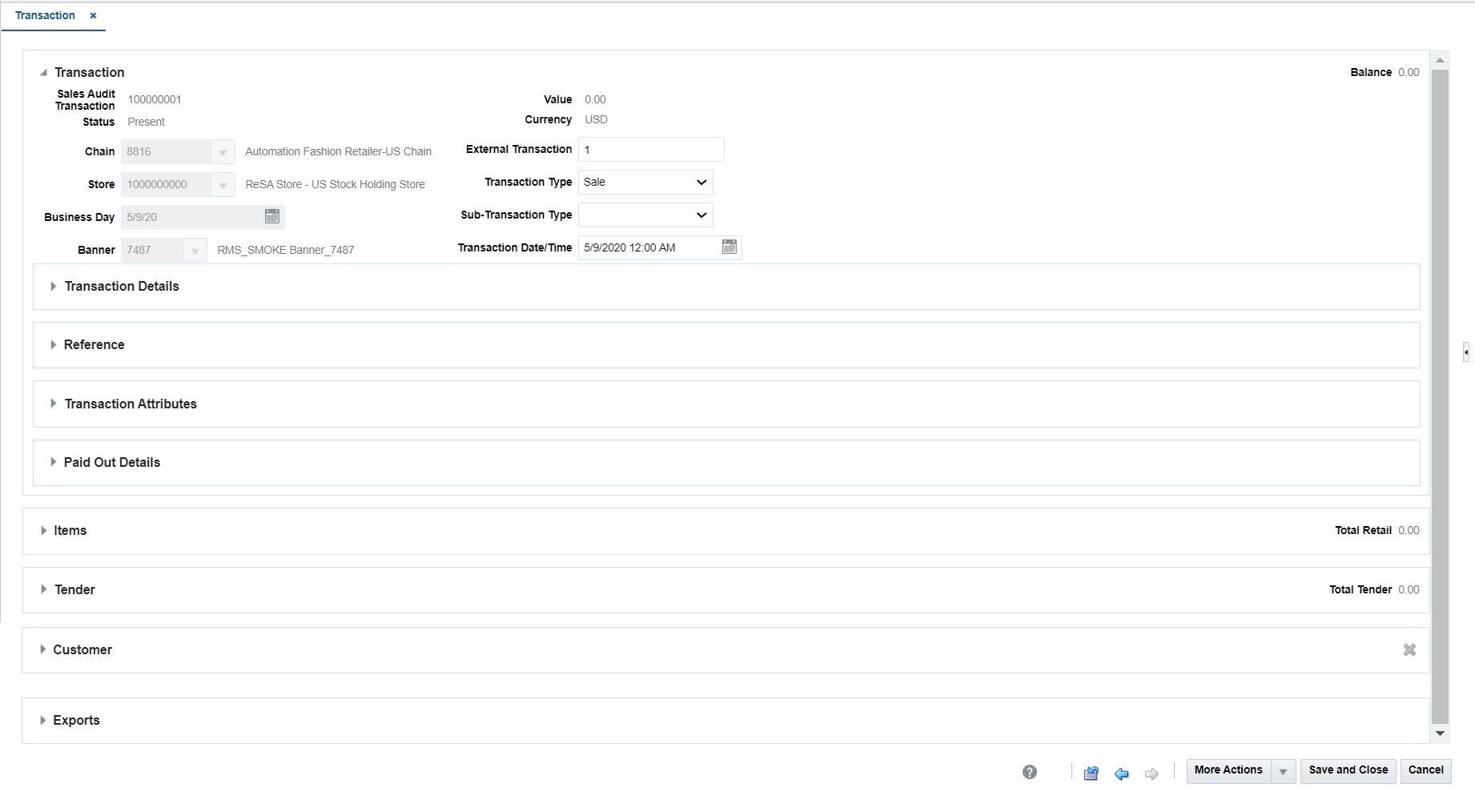This screenshot has width=1475, height=812.
Task: Click the save record icon in the toolbar
Action: [1091, 773]
